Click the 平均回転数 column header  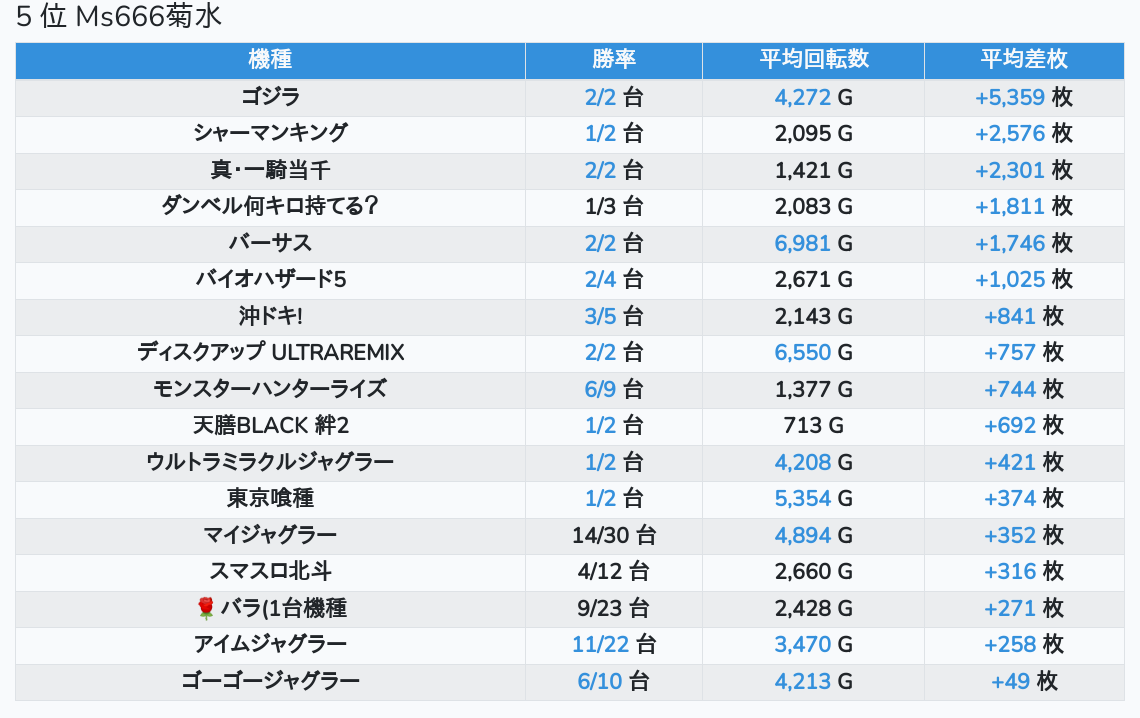pyautogui.click(x=813, y=60)
